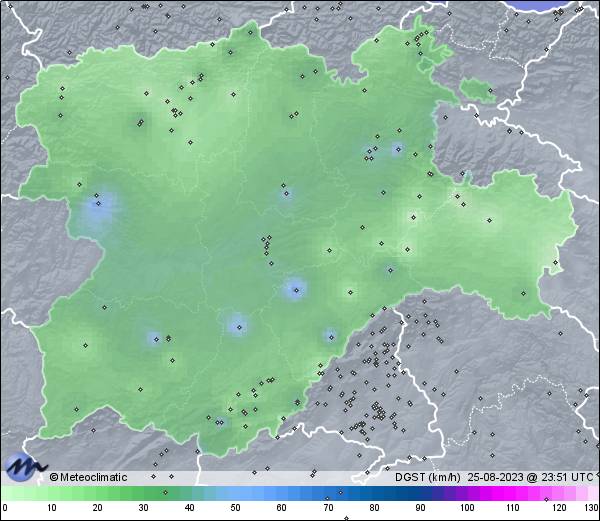Click the scale label 100
The width and height of the screenshot is (600, 521).
pyautogui.click(x=467, y=508)
